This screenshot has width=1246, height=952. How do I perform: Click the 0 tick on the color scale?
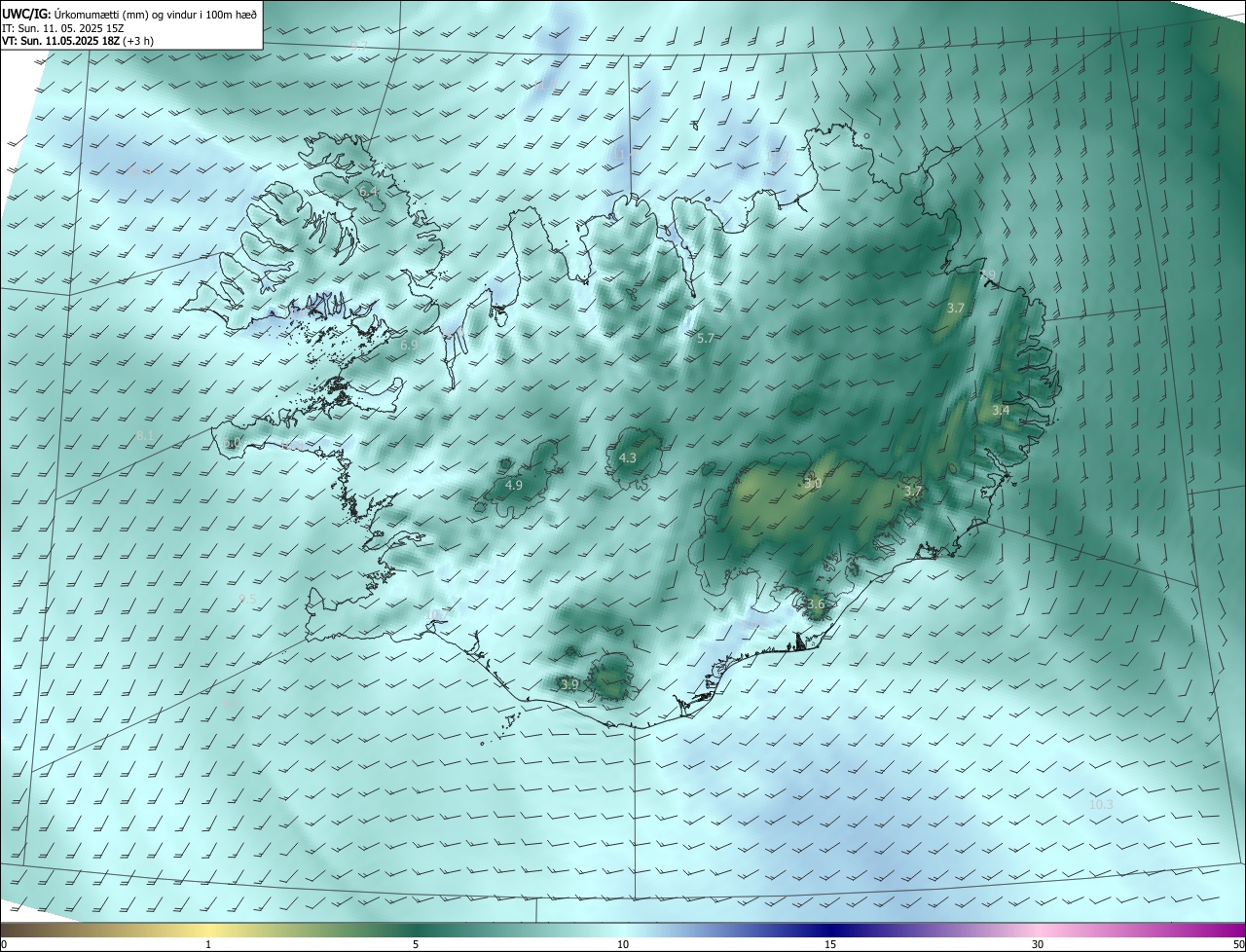pos(4,944)
